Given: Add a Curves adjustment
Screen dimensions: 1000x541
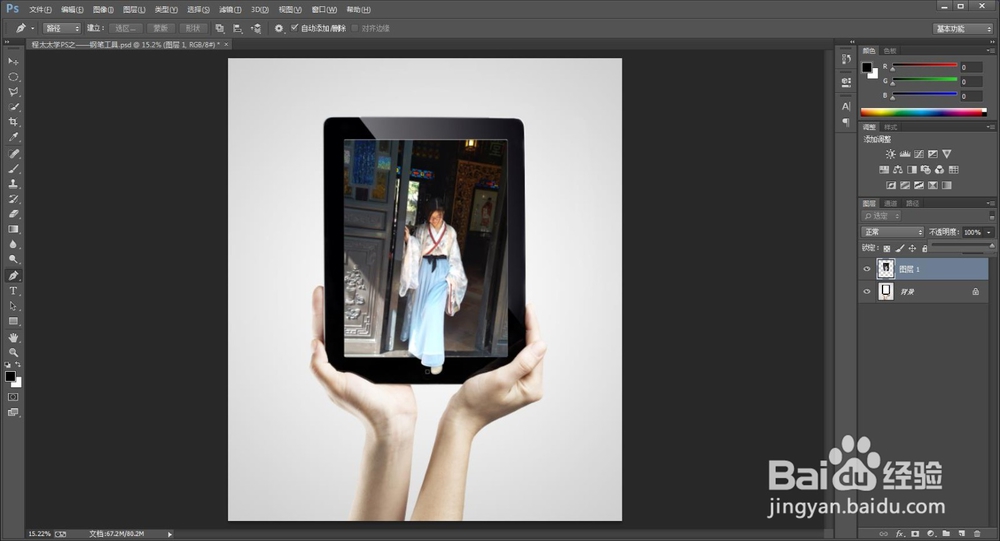Looking at the screenshot, I should (918, 154).
